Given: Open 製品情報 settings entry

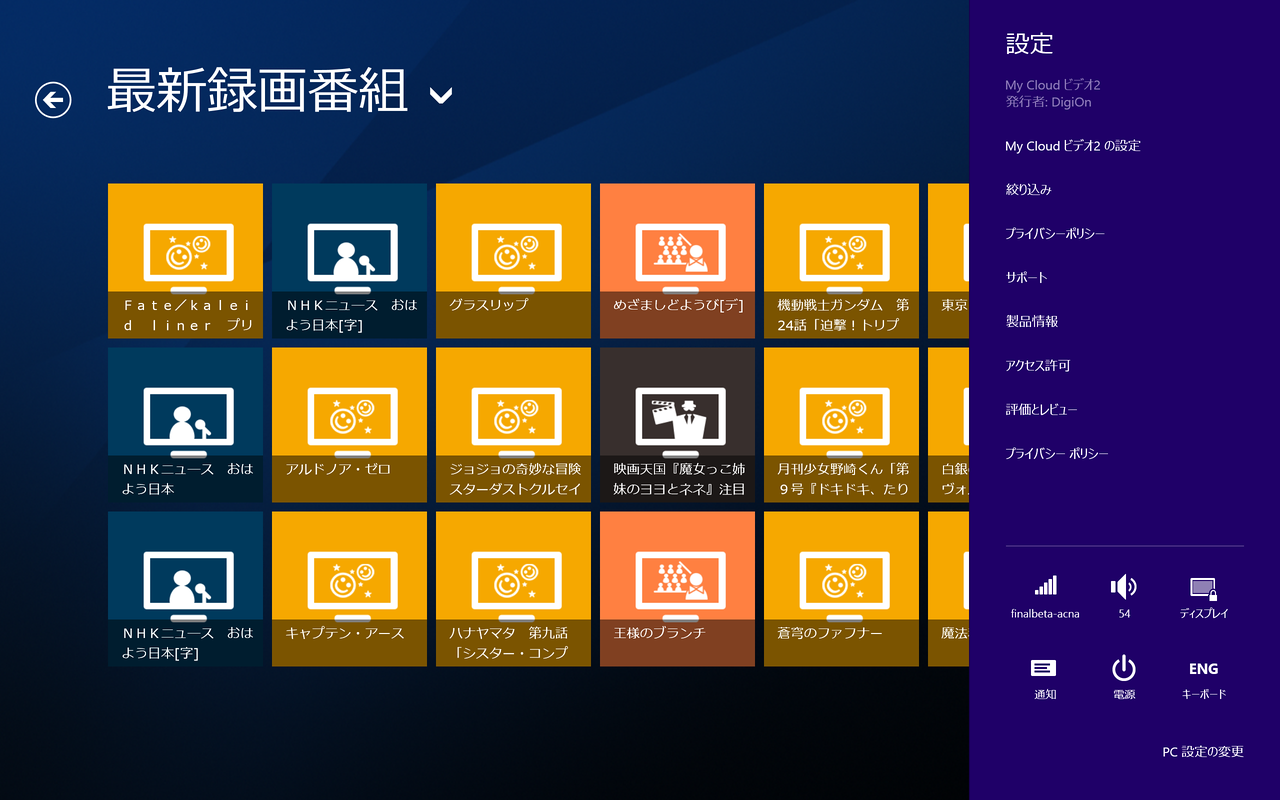Looking at the screenshot, I should (1031, 322).
